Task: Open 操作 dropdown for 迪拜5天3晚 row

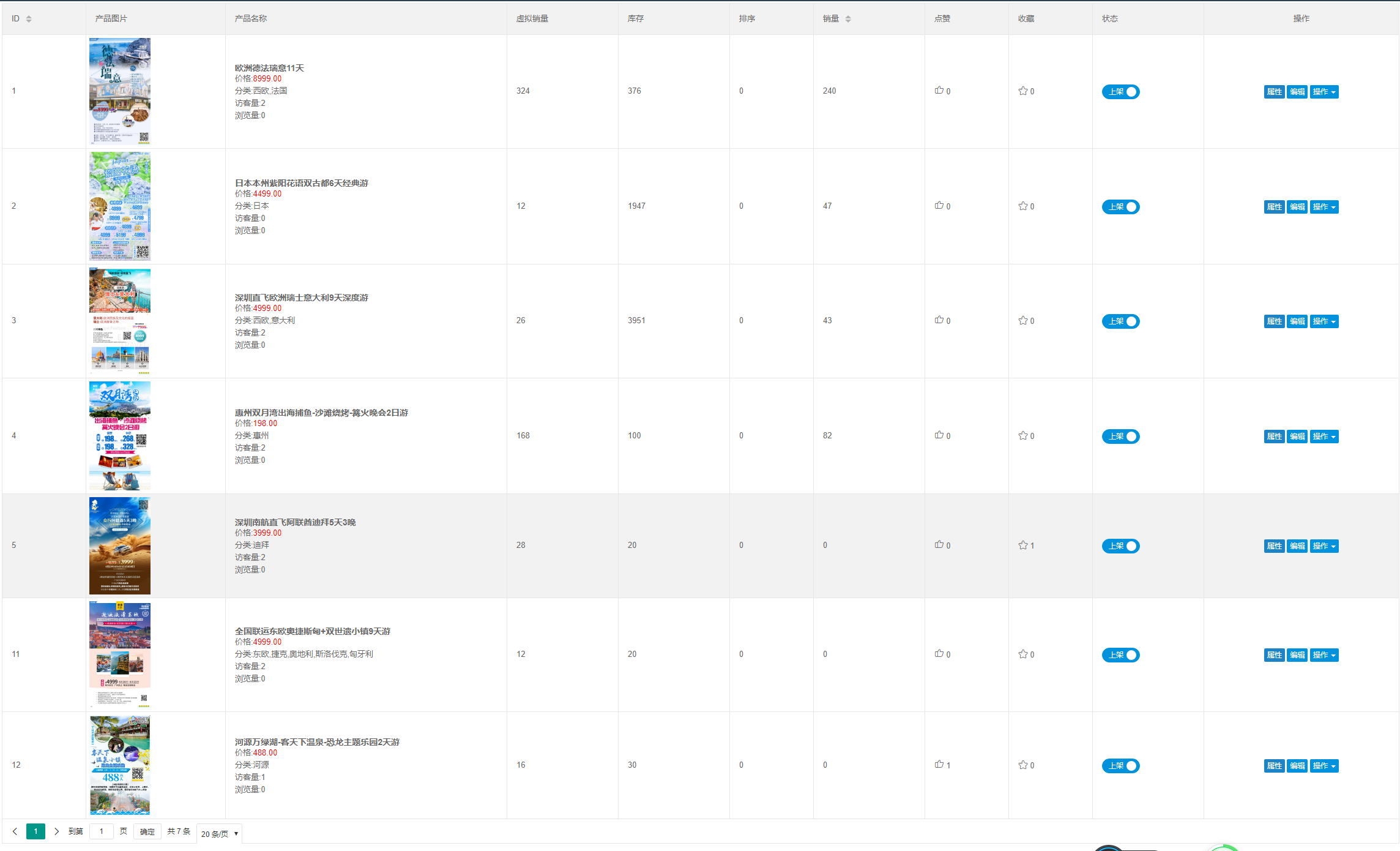Action: pos(1324,546)
